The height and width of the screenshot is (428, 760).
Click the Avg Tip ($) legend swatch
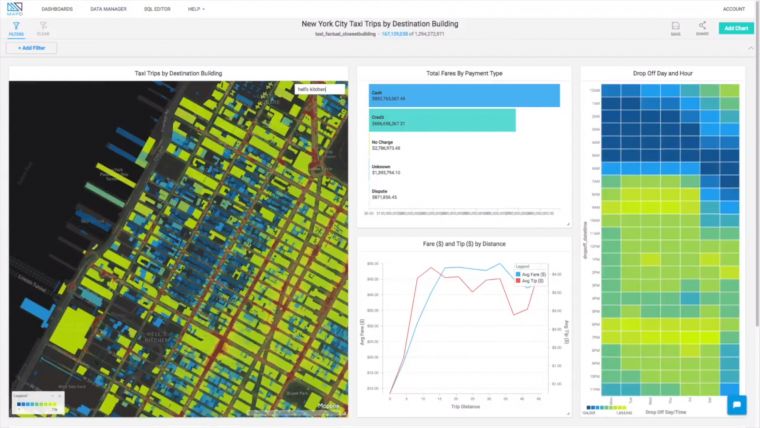[518, 281]
